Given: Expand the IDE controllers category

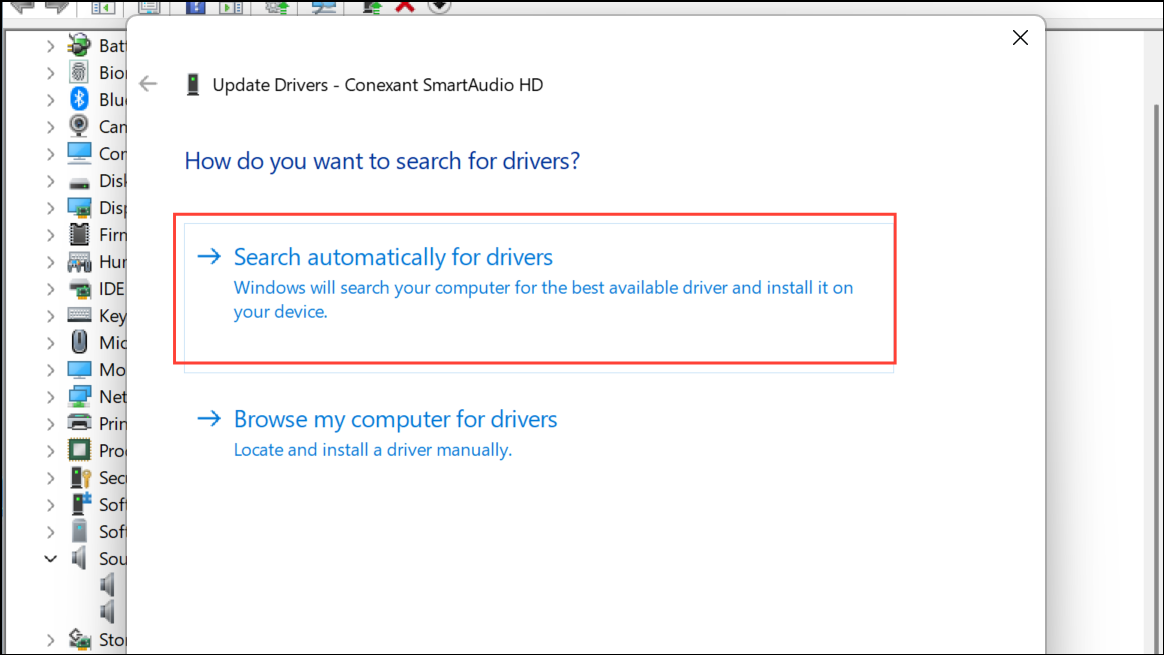Looking at the screenshot, I should point(50,289).
